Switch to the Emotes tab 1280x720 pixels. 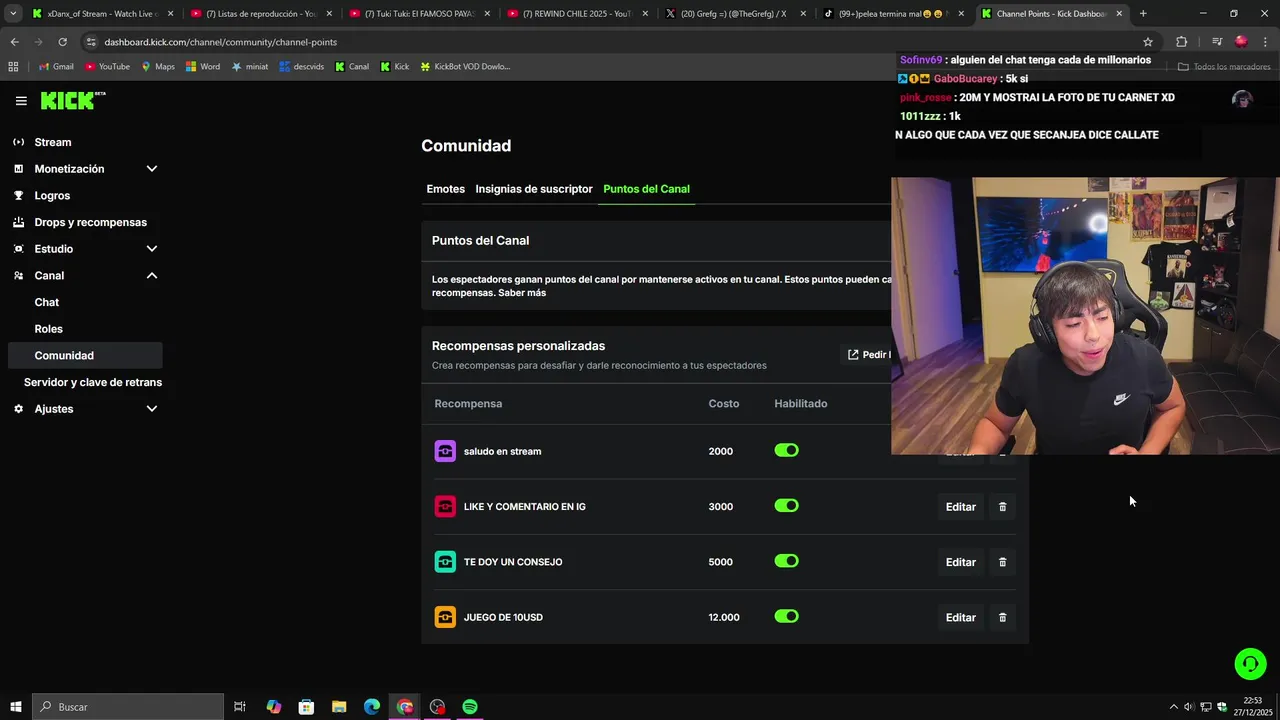[445, 189]
